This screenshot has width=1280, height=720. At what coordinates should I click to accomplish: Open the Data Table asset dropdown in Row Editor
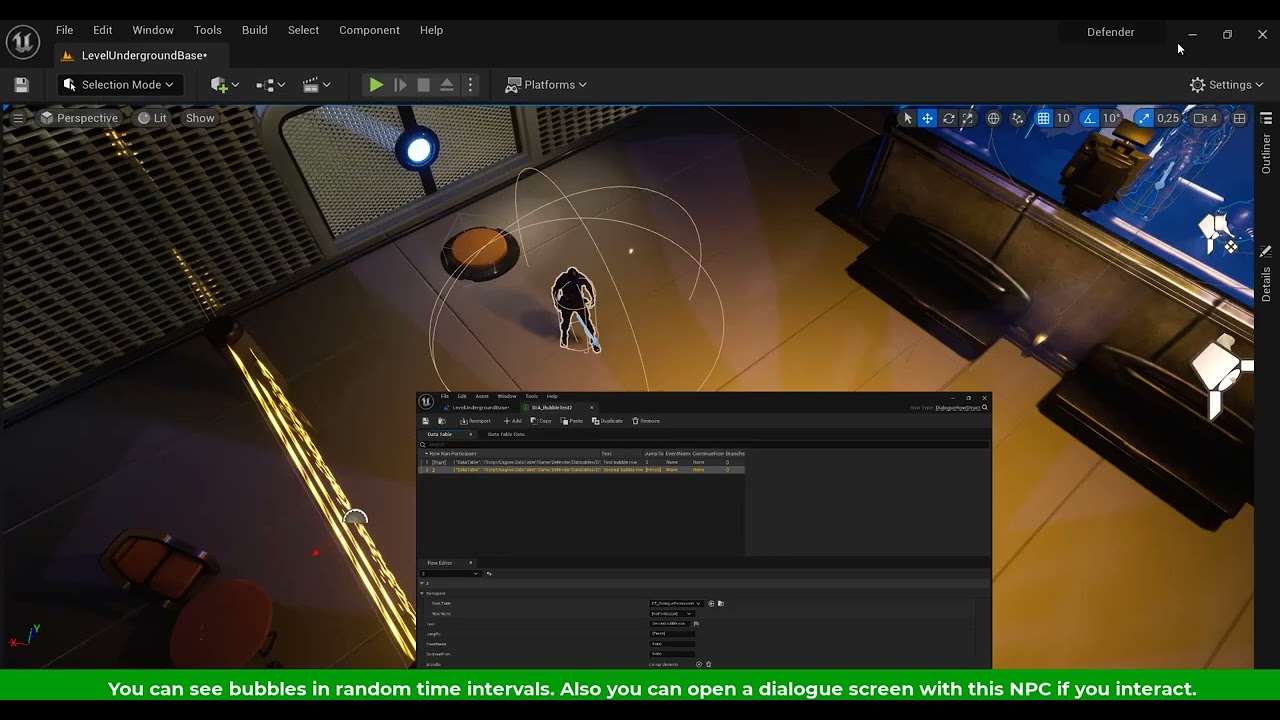[x=676, y=604]
